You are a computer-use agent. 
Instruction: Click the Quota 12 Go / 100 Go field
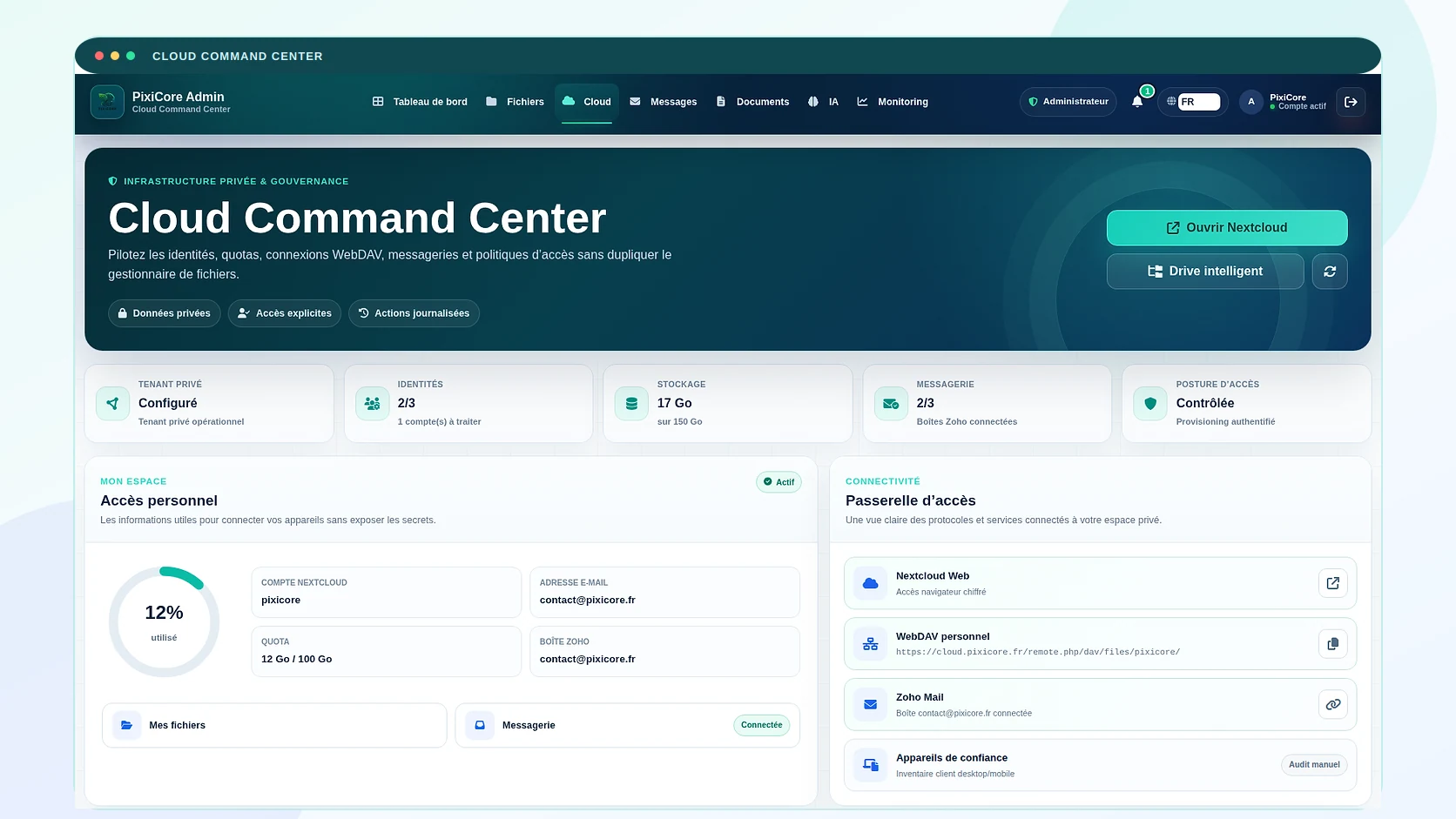[x=386, y=652]
